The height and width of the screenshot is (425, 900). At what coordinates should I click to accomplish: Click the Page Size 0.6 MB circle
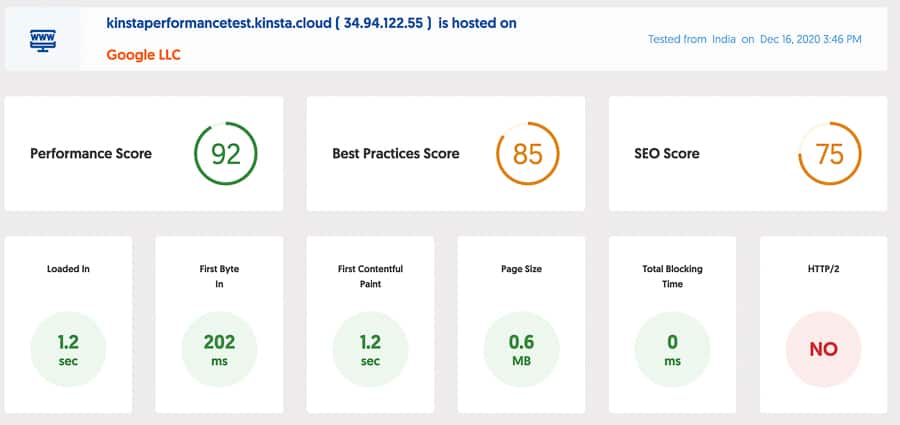click(521, 349)
